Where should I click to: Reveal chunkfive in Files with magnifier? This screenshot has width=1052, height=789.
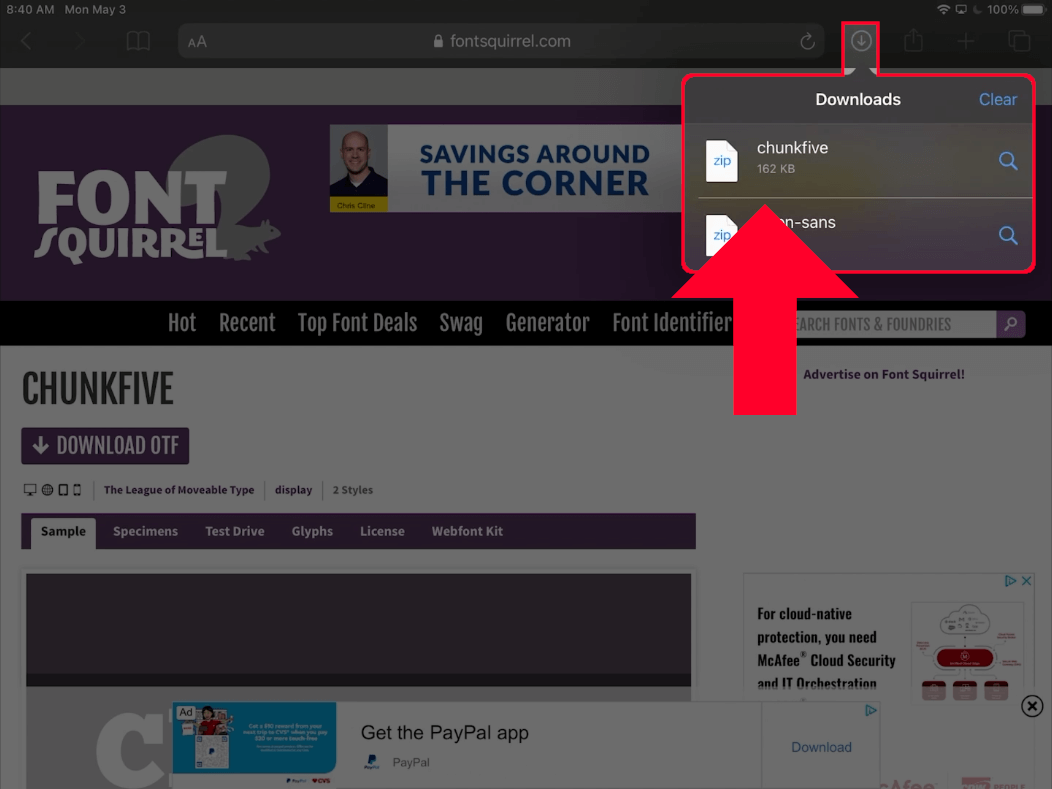[x=1008, y=160]
